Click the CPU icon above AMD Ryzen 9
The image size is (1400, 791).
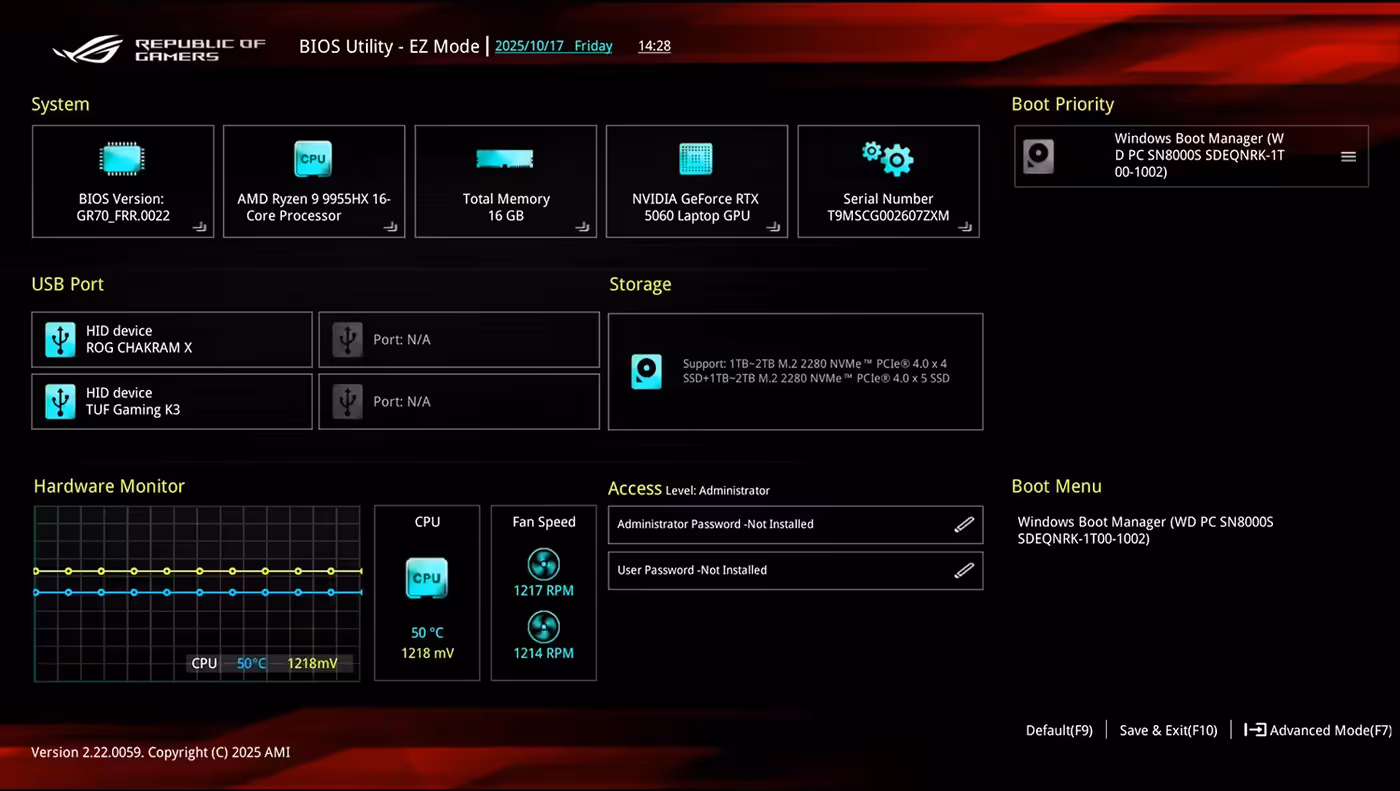(x=313, y=158)
